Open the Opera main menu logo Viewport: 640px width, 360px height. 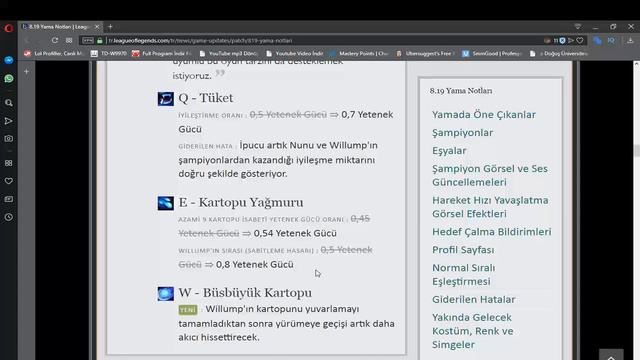9,28
